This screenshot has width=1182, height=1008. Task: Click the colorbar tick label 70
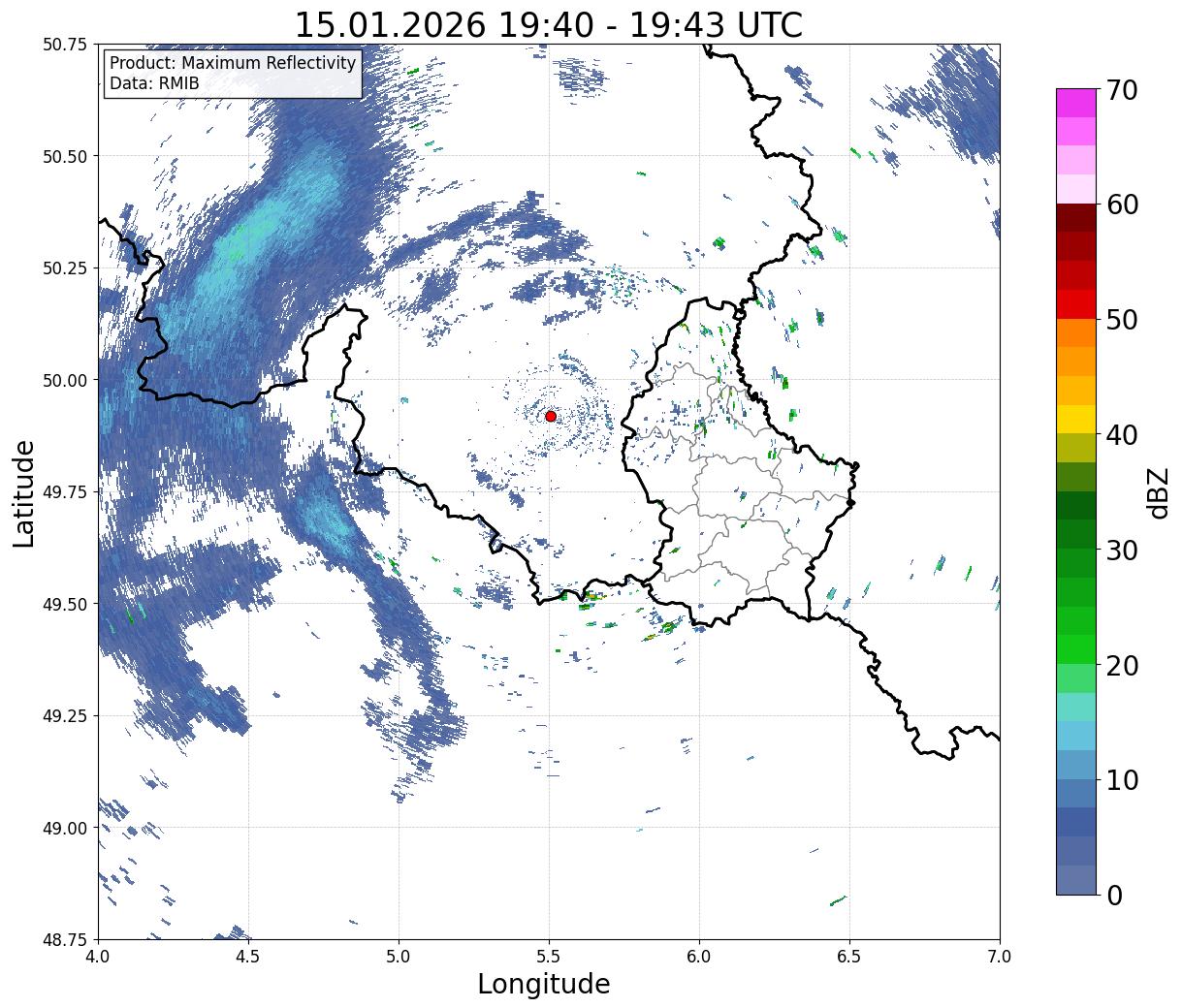pyautogui.click(x=1121, y=89)
